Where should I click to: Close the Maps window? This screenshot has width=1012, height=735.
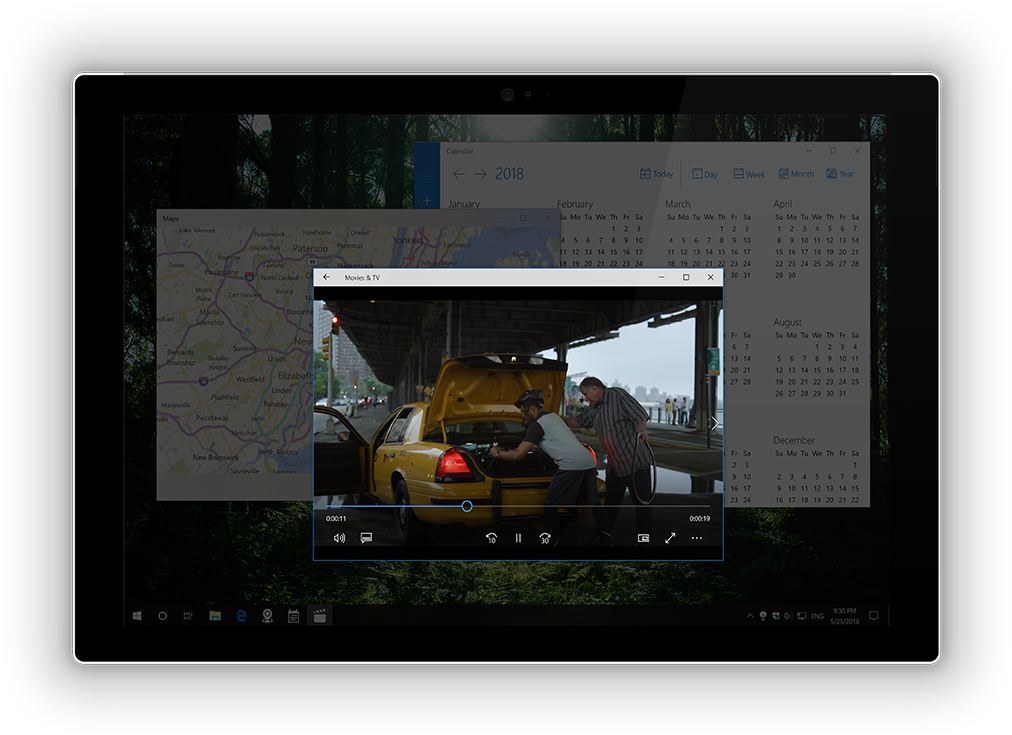pos(547,218)
